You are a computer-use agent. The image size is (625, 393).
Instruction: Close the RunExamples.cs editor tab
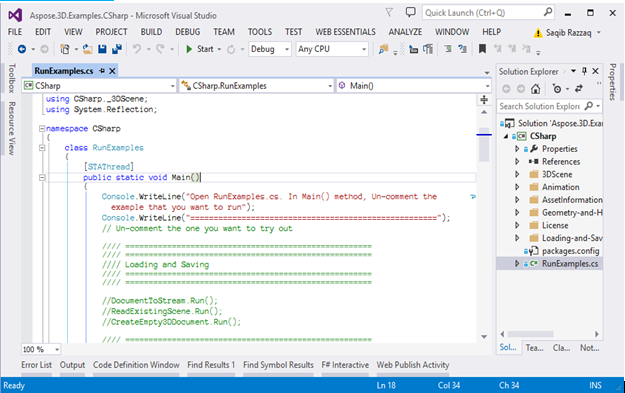[112, 71]
